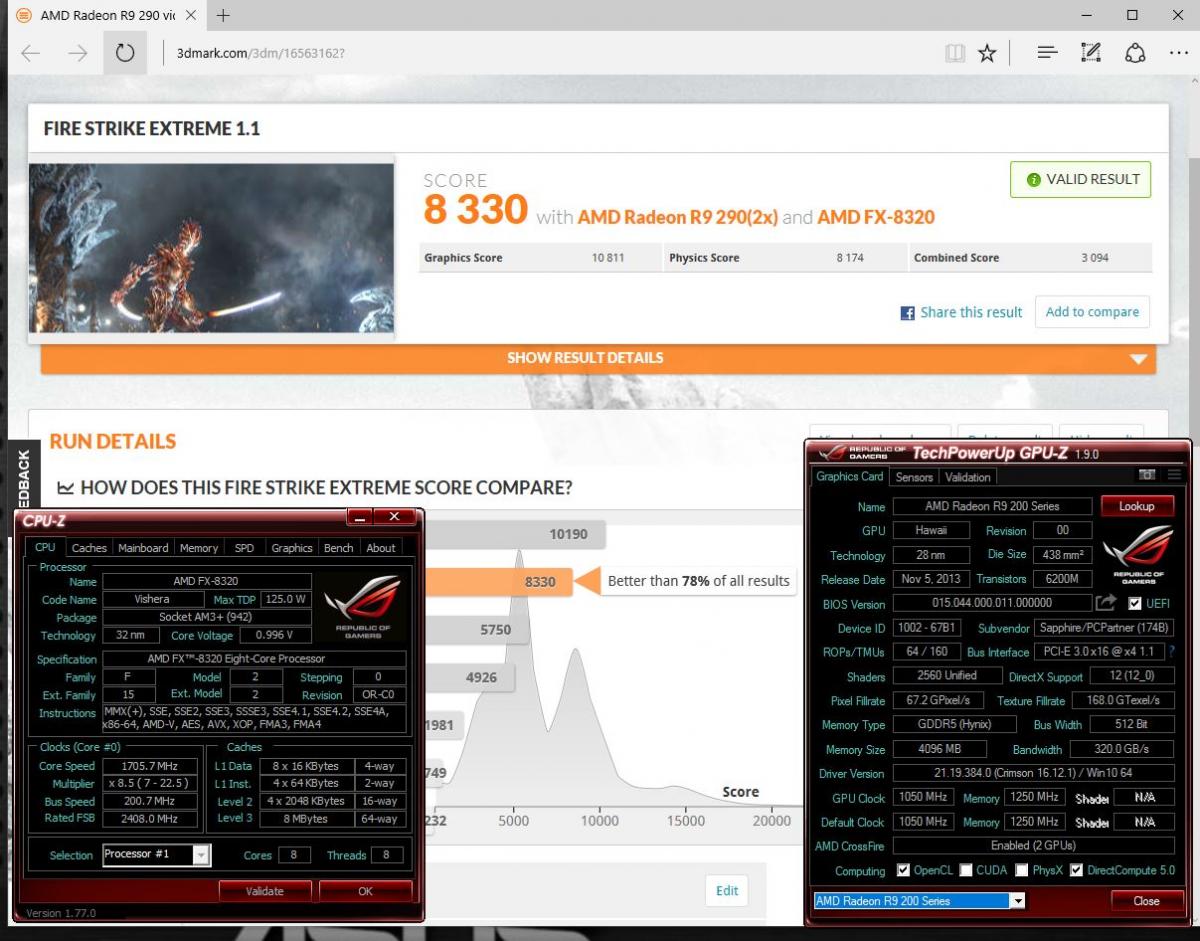The height and width of the screenshot is (941, 1200).
Task: Click the Fire Strike benchmark thumbnail image
Action: pos(211,249)
